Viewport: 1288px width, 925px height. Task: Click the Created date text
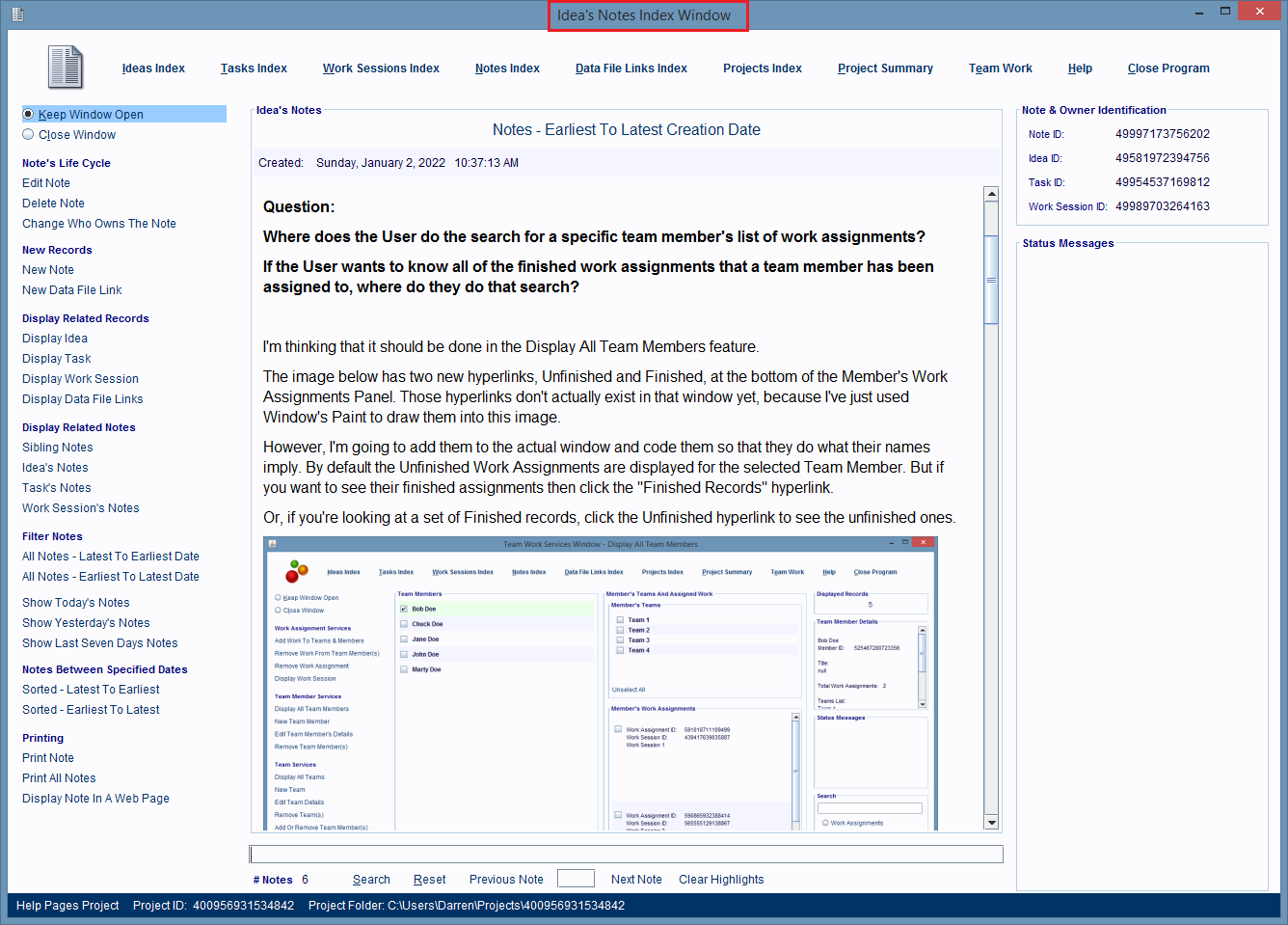[x=389, y=163]
